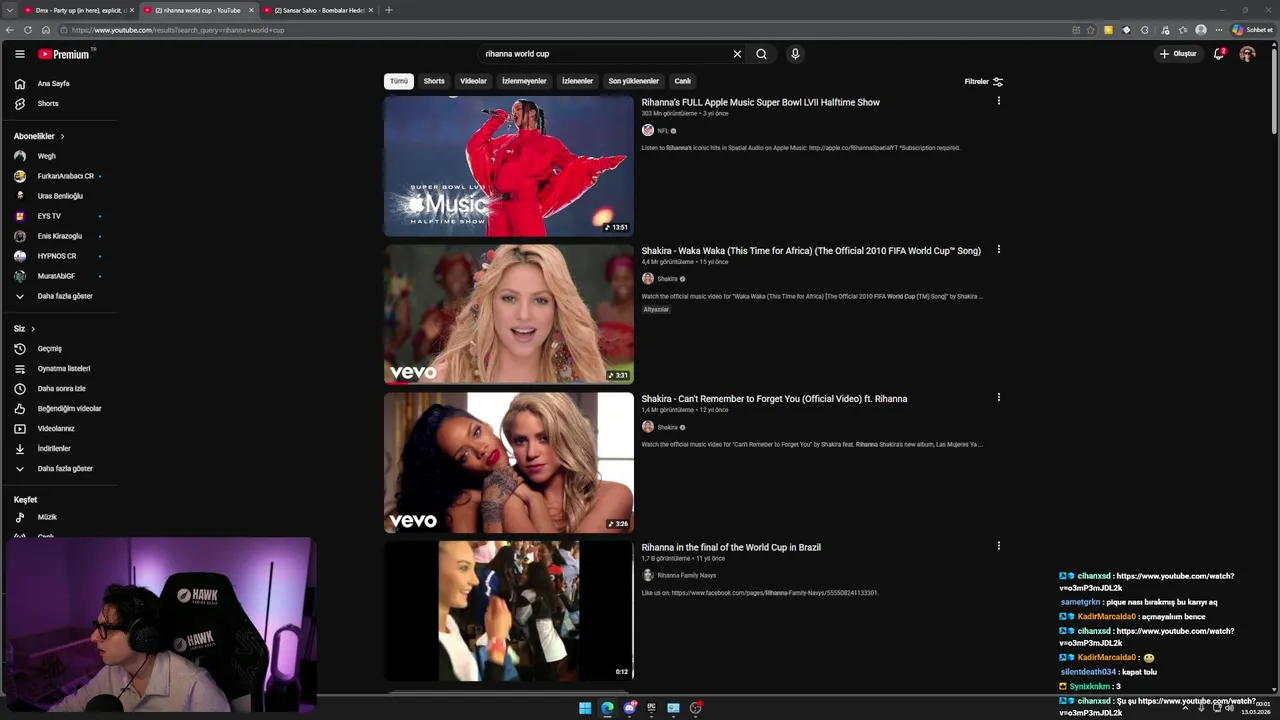Click the Shakira Waka Waka video title
1280x720 pixels.
pos(811,251)
